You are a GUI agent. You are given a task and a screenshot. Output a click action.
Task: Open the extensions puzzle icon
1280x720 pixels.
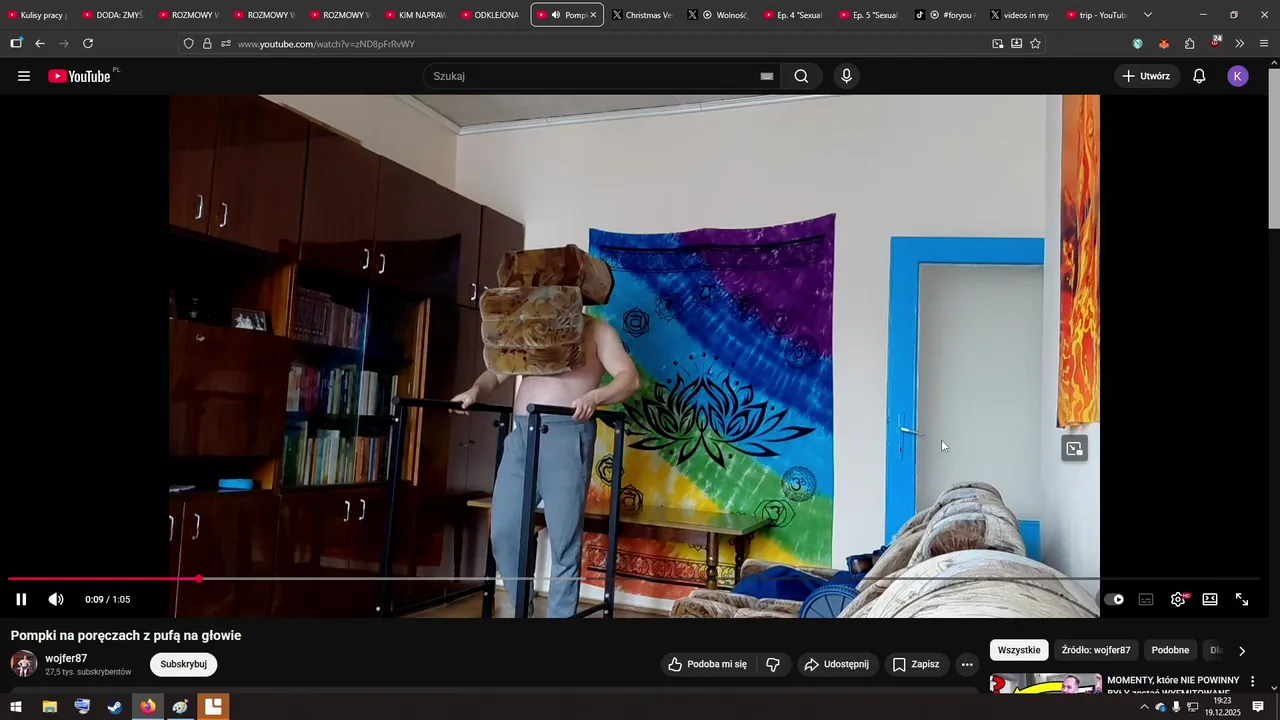point(1189,44)
